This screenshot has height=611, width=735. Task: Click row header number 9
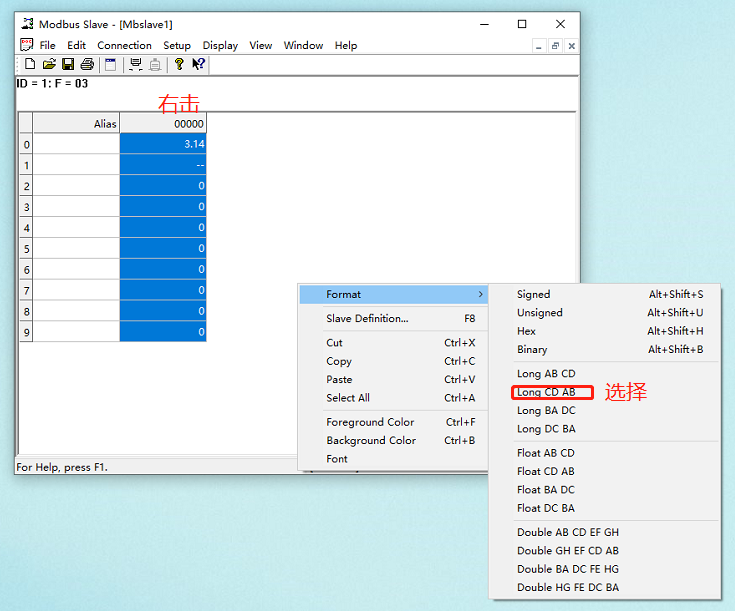(26, 332)
